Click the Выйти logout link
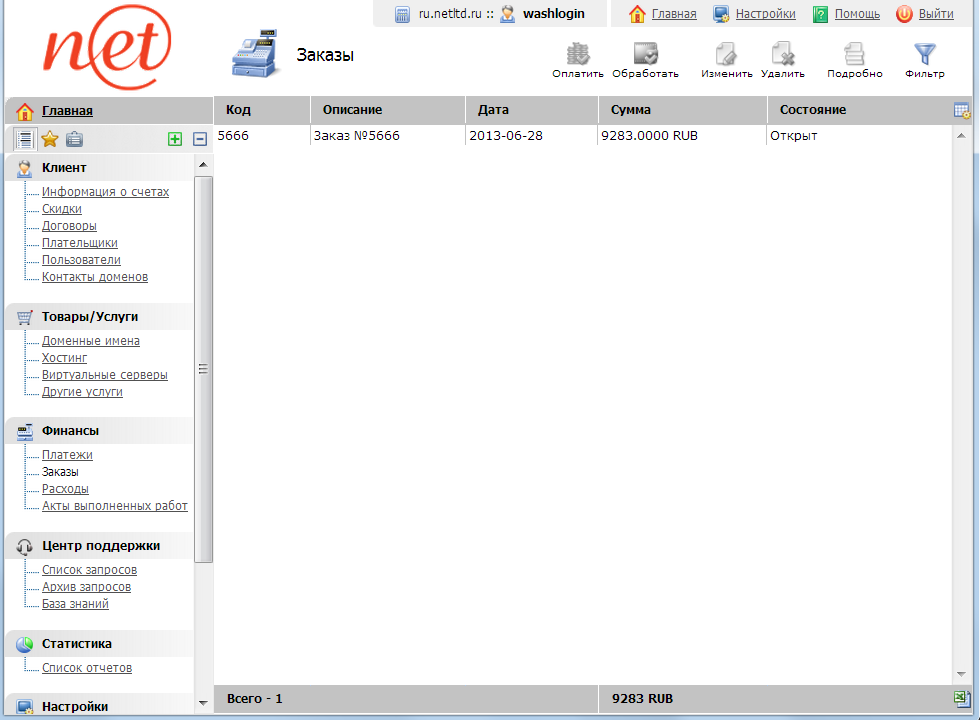Viewport: 980px width, 720px height. coord(935,14)
